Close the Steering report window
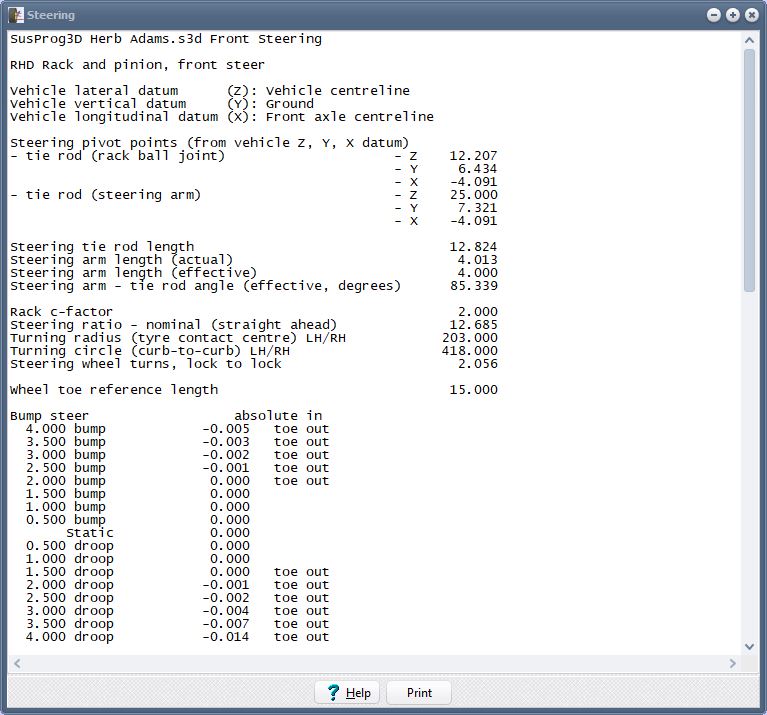Screen dimensions: 767x715 (750, 15)
